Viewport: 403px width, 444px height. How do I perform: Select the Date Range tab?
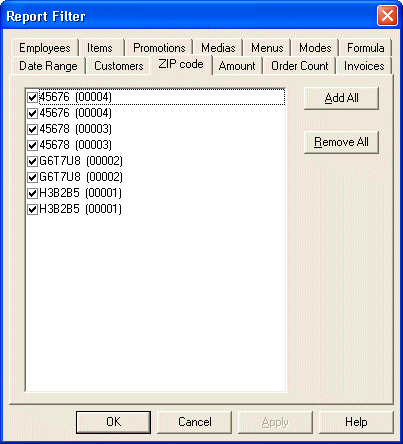click(48, 66)
